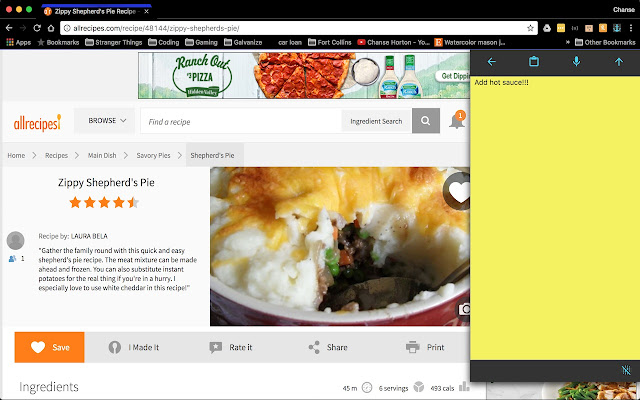Click the address bar URL field
The image size is (640, 400).
tap(298, 28)
